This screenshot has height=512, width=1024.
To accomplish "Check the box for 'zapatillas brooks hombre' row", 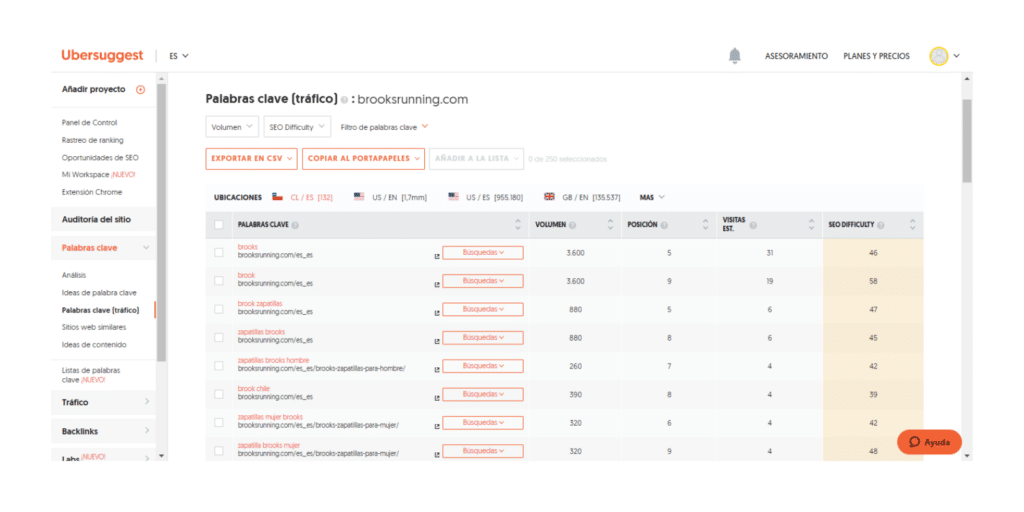I will (219, 366).
